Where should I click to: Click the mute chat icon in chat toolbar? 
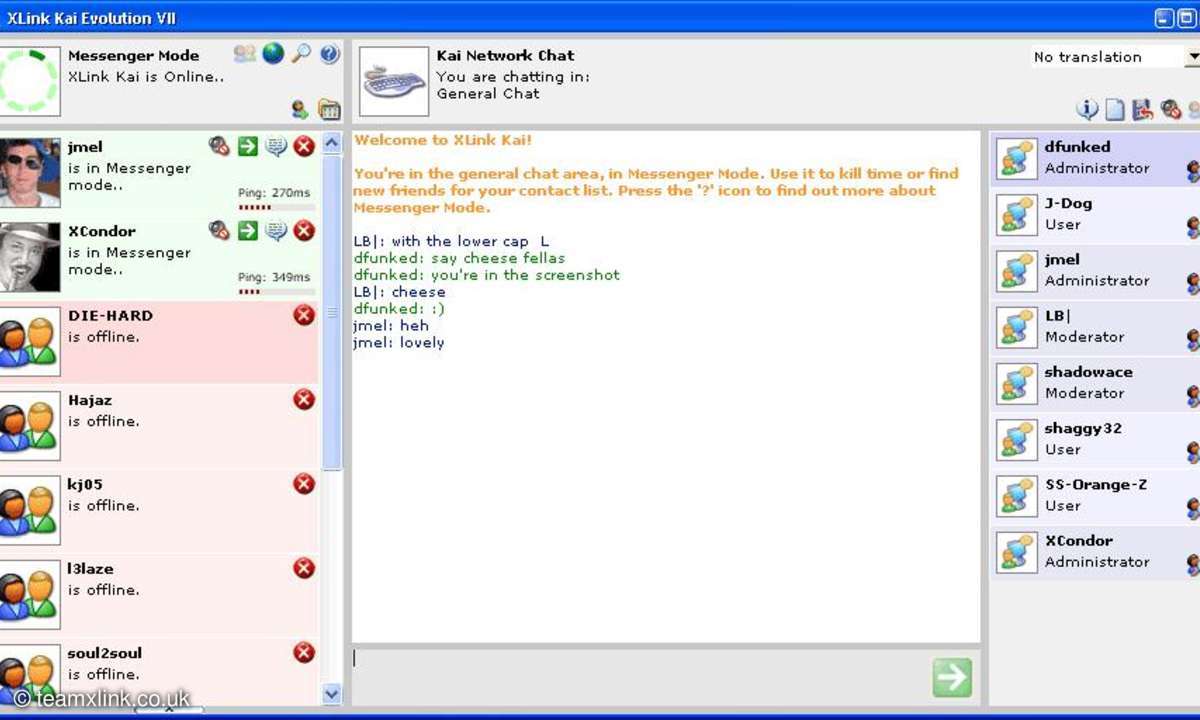pos(1171,109)
